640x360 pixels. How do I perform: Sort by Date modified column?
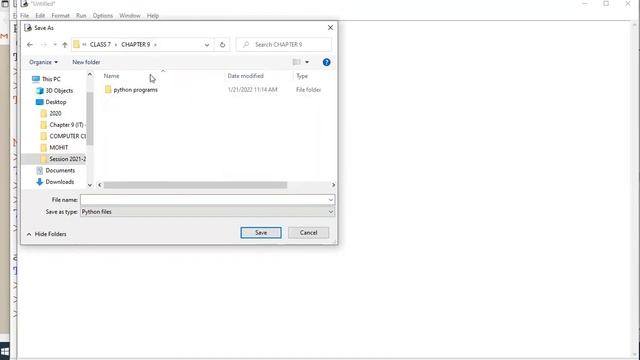coord(245,76)
